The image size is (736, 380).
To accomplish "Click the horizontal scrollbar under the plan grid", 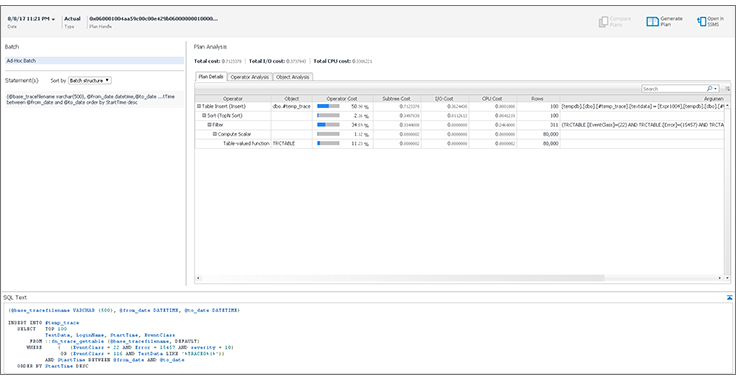I will tap(404, 278).
